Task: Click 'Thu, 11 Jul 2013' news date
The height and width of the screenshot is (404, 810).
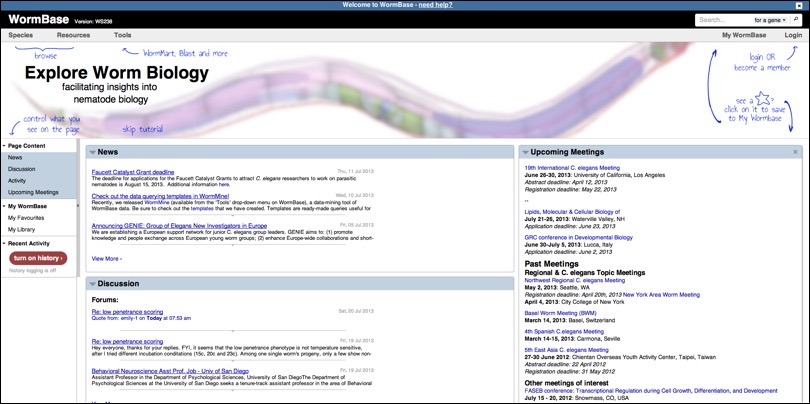Action: pos(355,172)
